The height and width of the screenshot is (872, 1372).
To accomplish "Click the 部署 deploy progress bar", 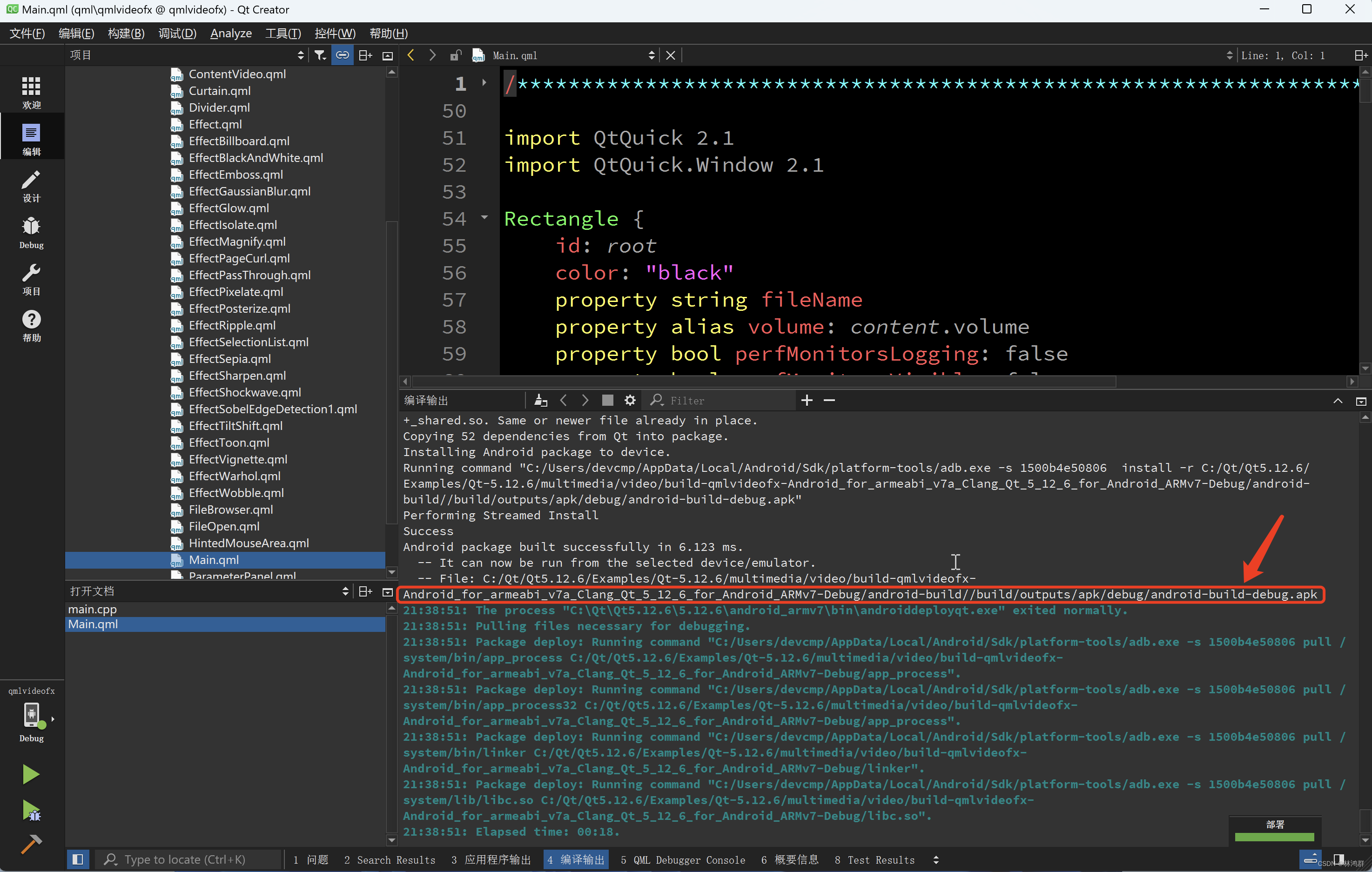I will [x=1275, y=837].
